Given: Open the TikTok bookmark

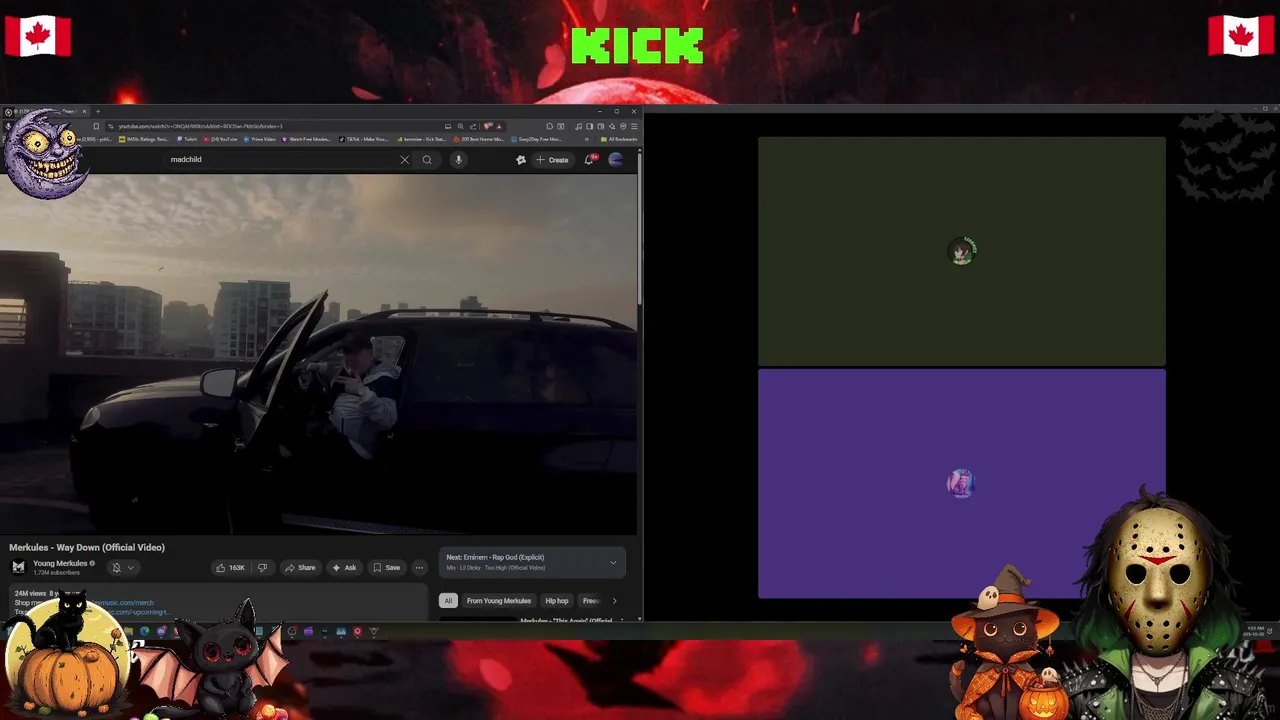Looking at the screenshot, I should (x=365, y=139).
